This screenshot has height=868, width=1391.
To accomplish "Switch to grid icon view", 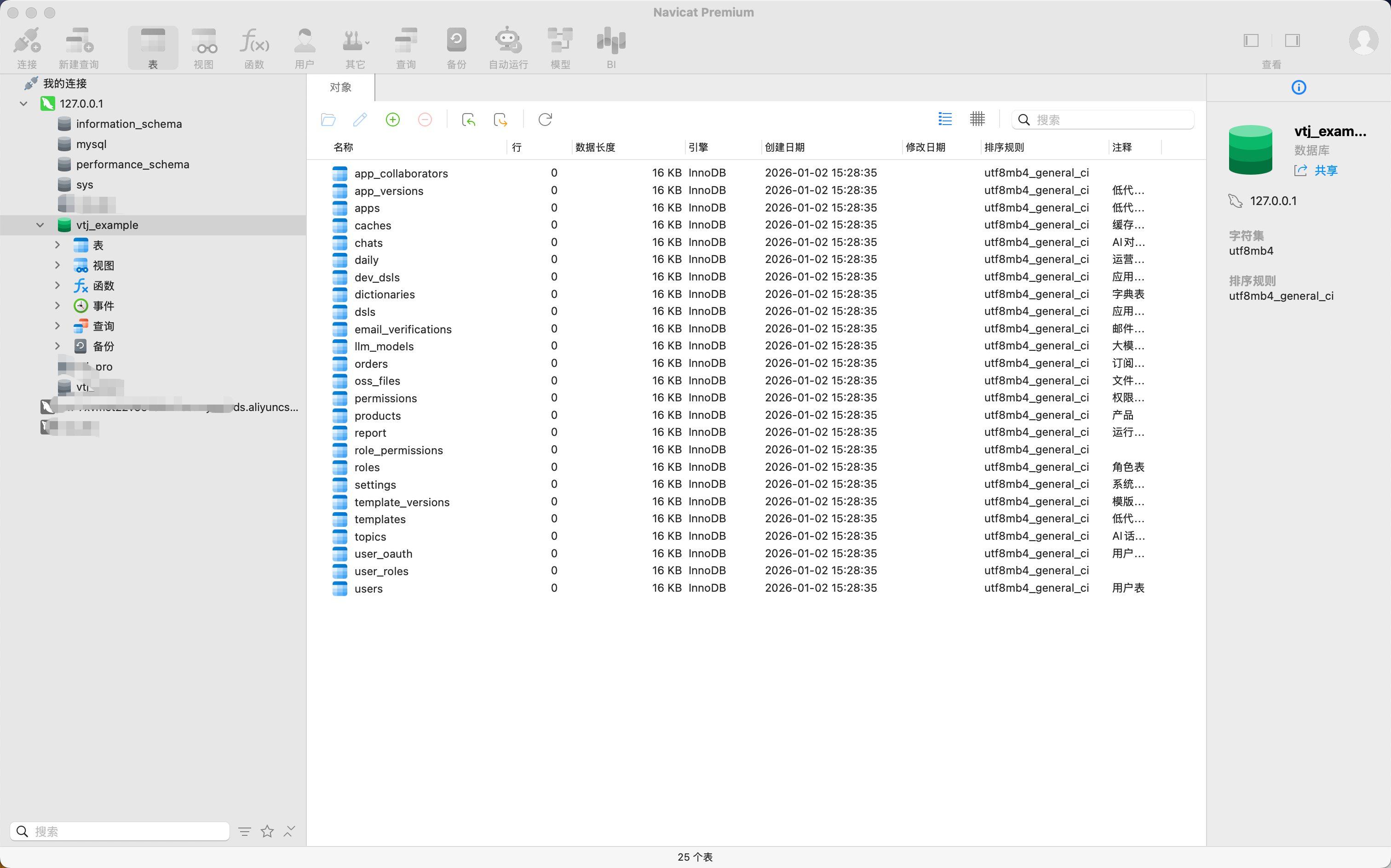I will [x=977, y=120].
